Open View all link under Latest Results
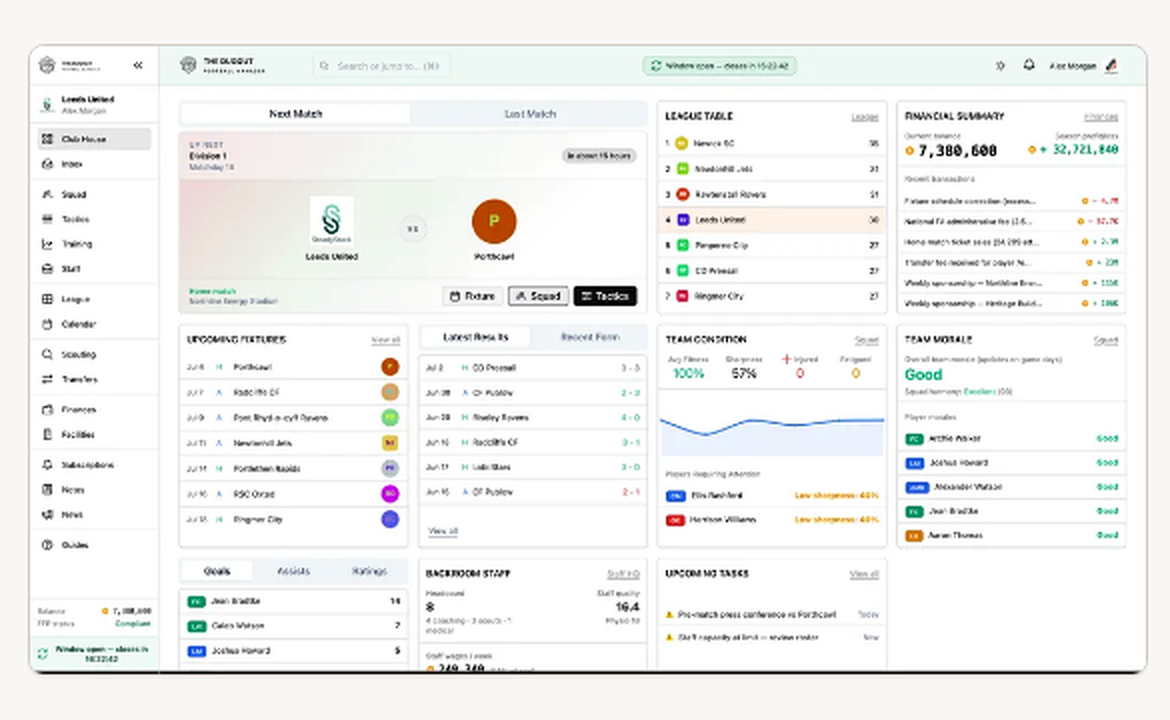The width and height of the screenshot is (1170, 720). point(442,531)
